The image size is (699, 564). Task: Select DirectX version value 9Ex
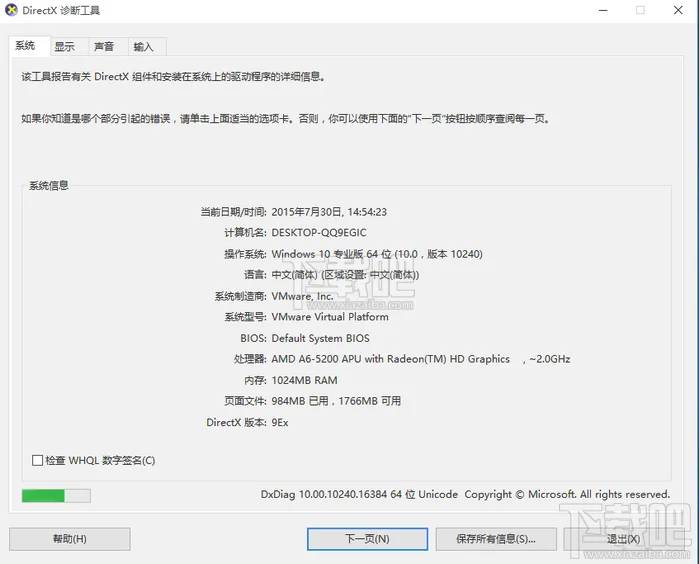[280, 423]
